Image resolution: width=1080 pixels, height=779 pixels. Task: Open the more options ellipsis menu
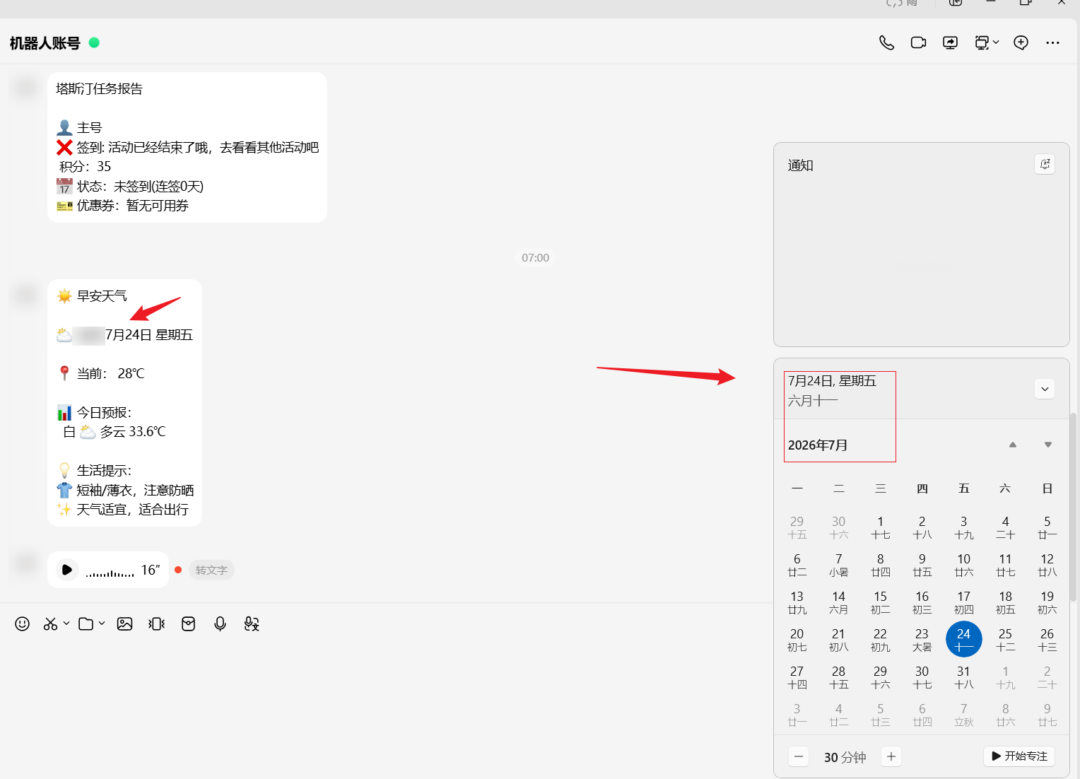point(1052,43)
